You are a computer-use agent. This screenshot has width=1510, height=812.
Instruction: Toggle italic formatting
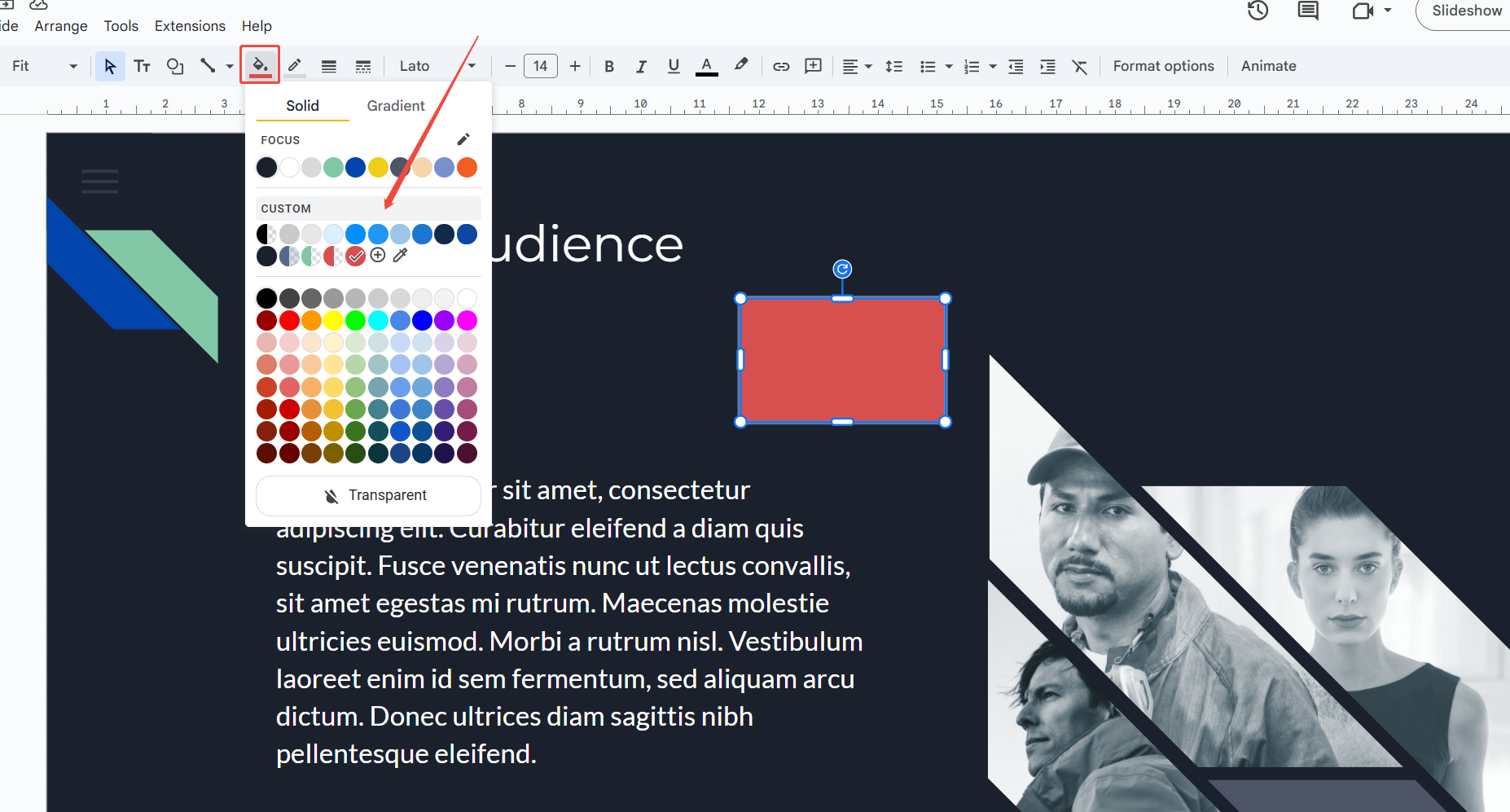641,66
